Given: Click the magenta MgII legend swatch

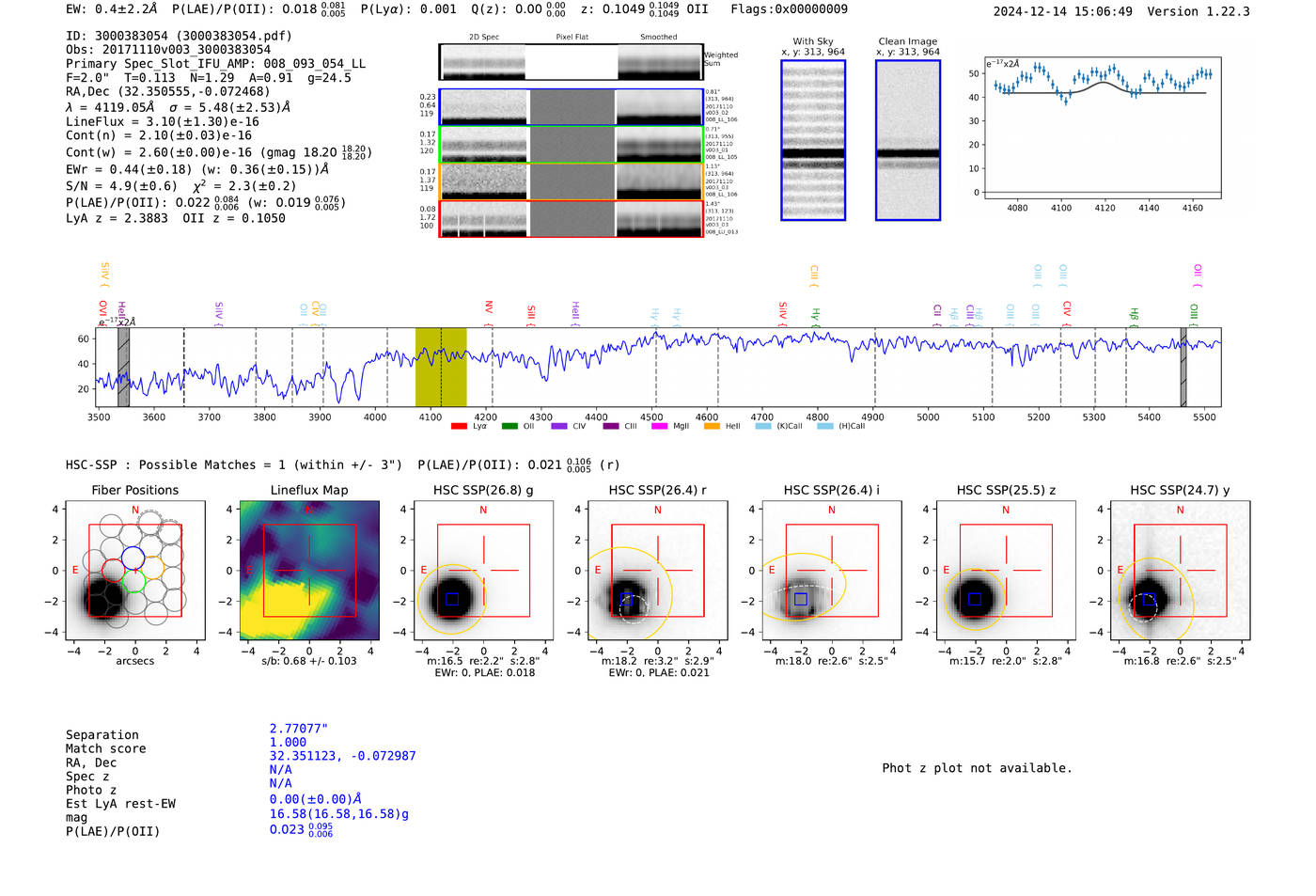Looking at the screenshot, I should [x=659, y=427].
